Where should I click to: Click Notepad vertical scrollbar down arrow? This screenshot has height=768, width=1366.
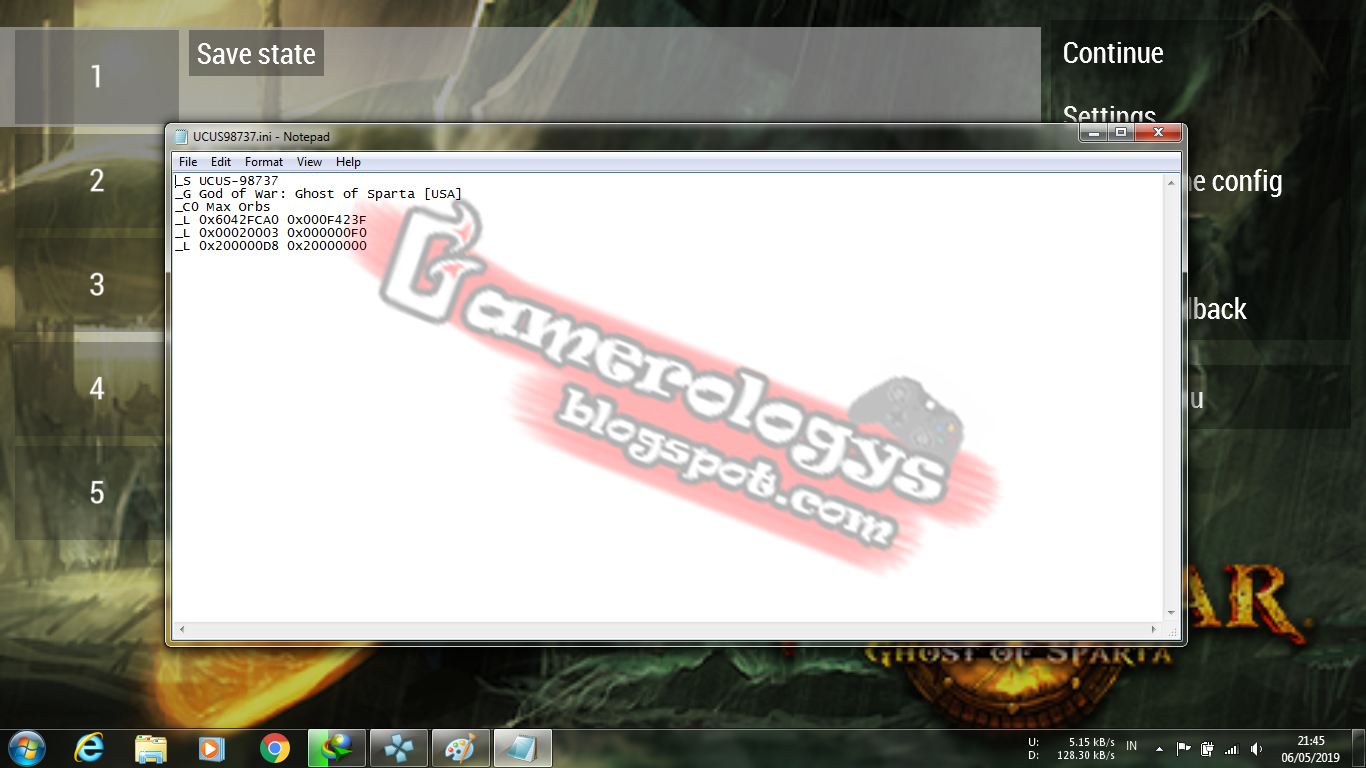pos(1171,613)
